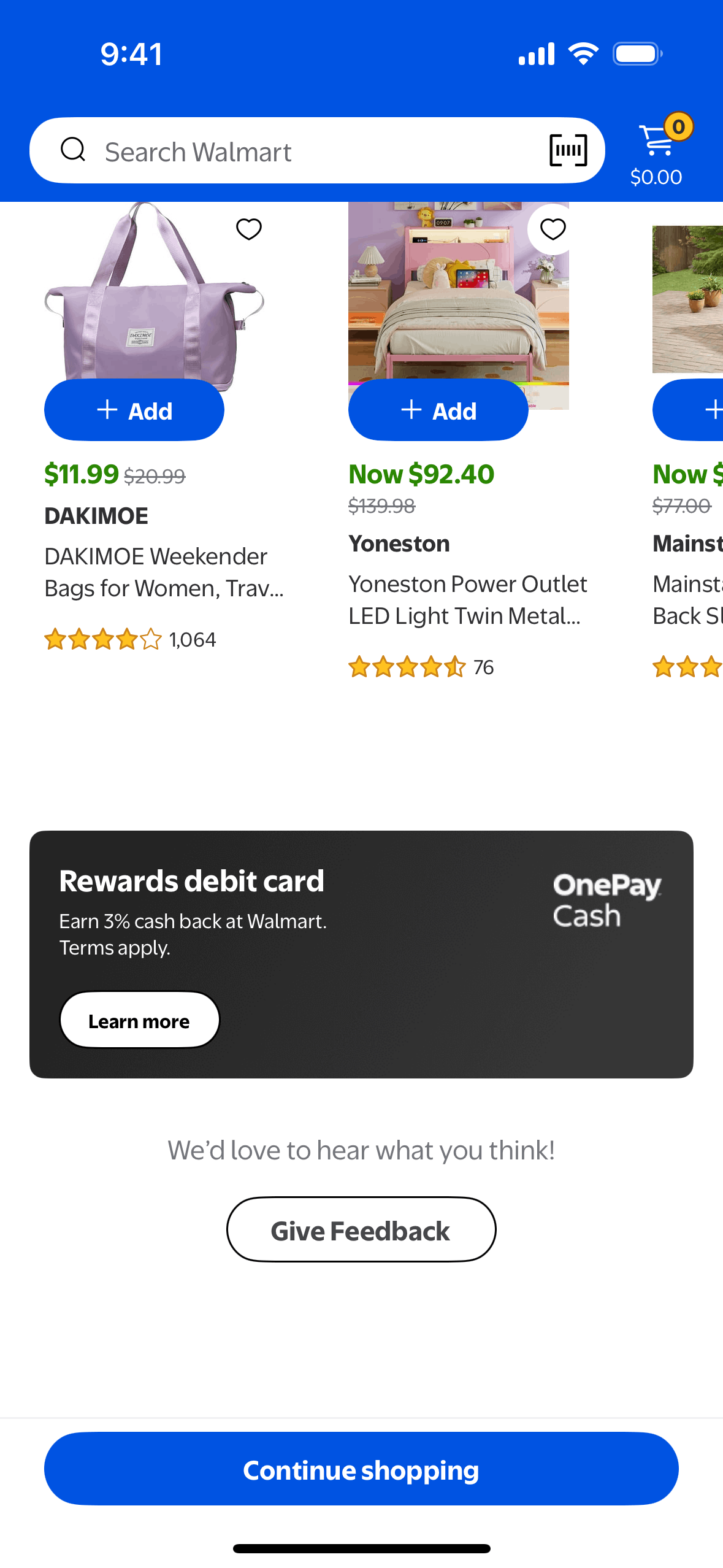This screenshot has height=1568, width=723.
Task: Tap the barcode scanner icon
Action: [x=568, y=150]
